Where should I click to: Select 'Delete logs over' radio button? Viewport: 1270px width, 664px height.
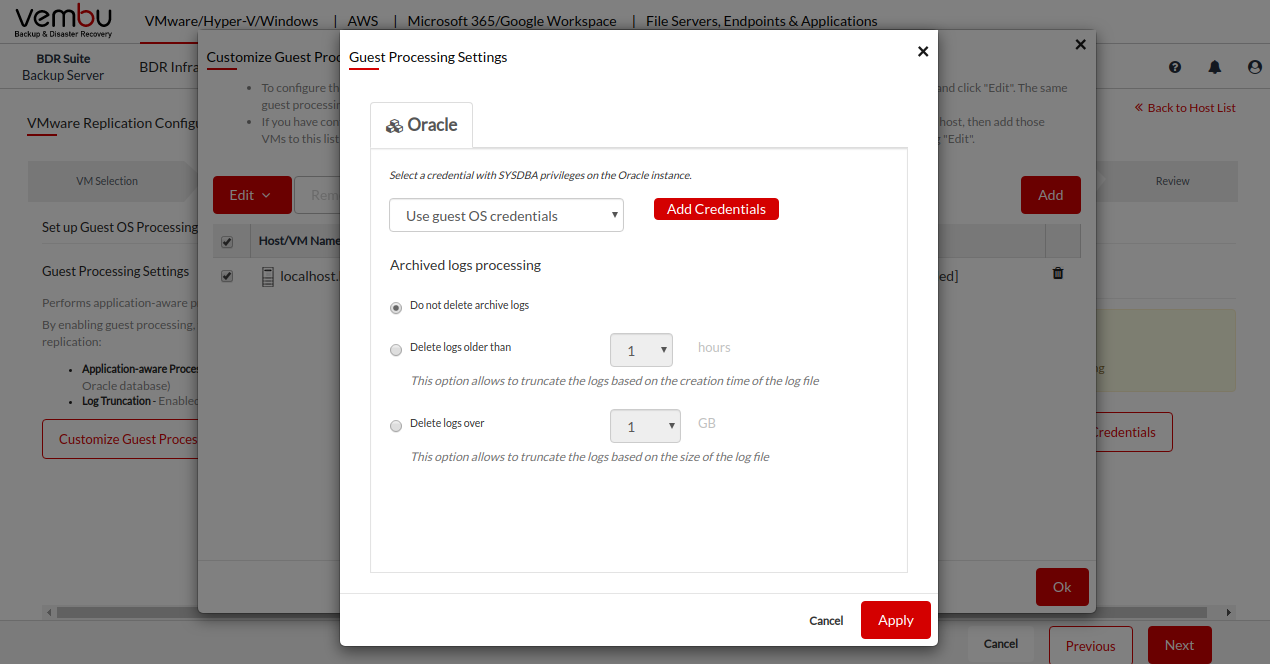(396, 426)
